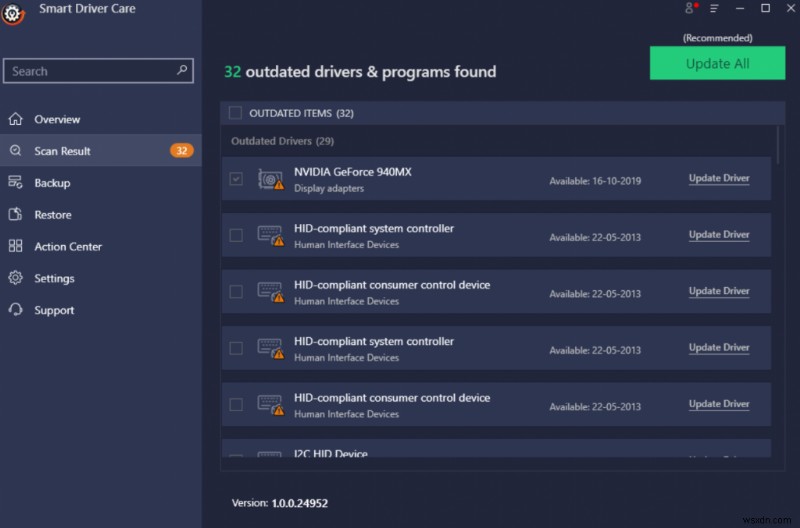Image resolution: width=800 pixels, height=528 pixels.
Task: Open the user account icon in title bar
Action: [x=690, y=8]
